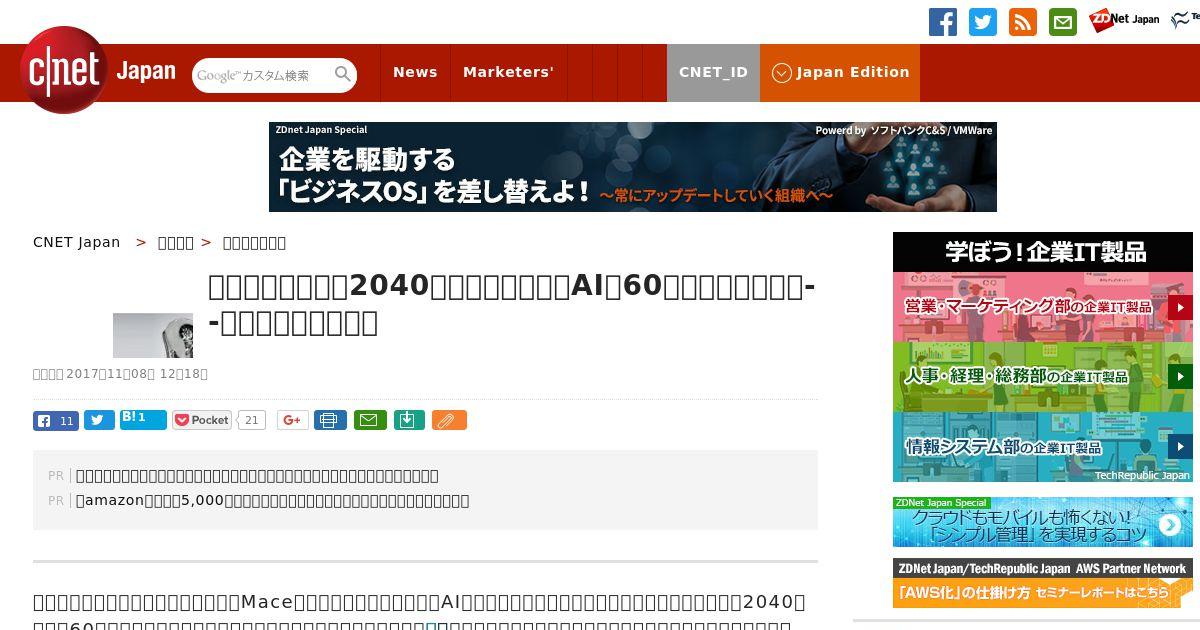This screenshot has height=630, width=1200.
Task: Follow the CNET Japan breadcrumb link
Action: pyautogui.click(x=76, y=242)
